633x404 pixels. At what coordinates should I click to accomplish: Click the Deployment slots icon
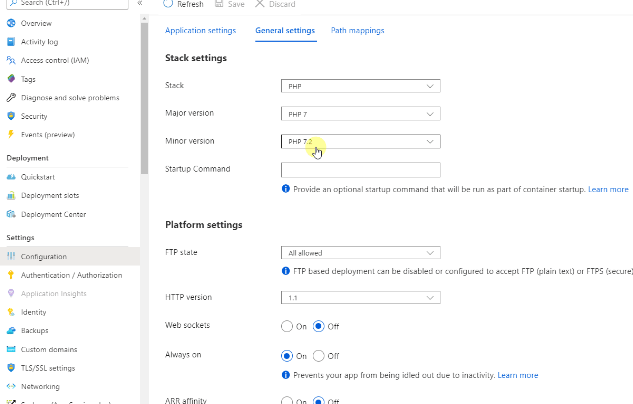pyautogui.click(x=11, y=195)
